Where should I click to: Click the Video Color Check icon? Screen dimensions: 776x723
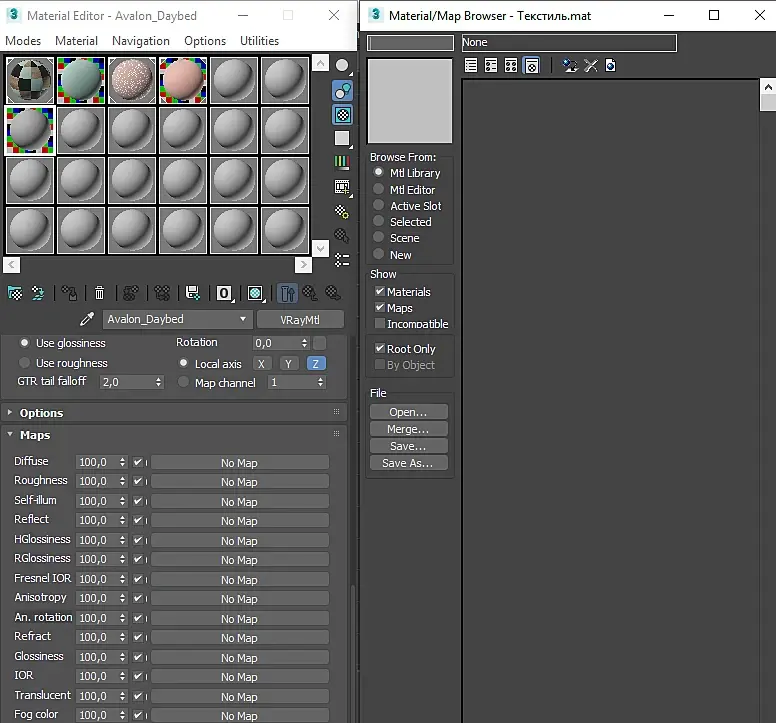point(342,163)
